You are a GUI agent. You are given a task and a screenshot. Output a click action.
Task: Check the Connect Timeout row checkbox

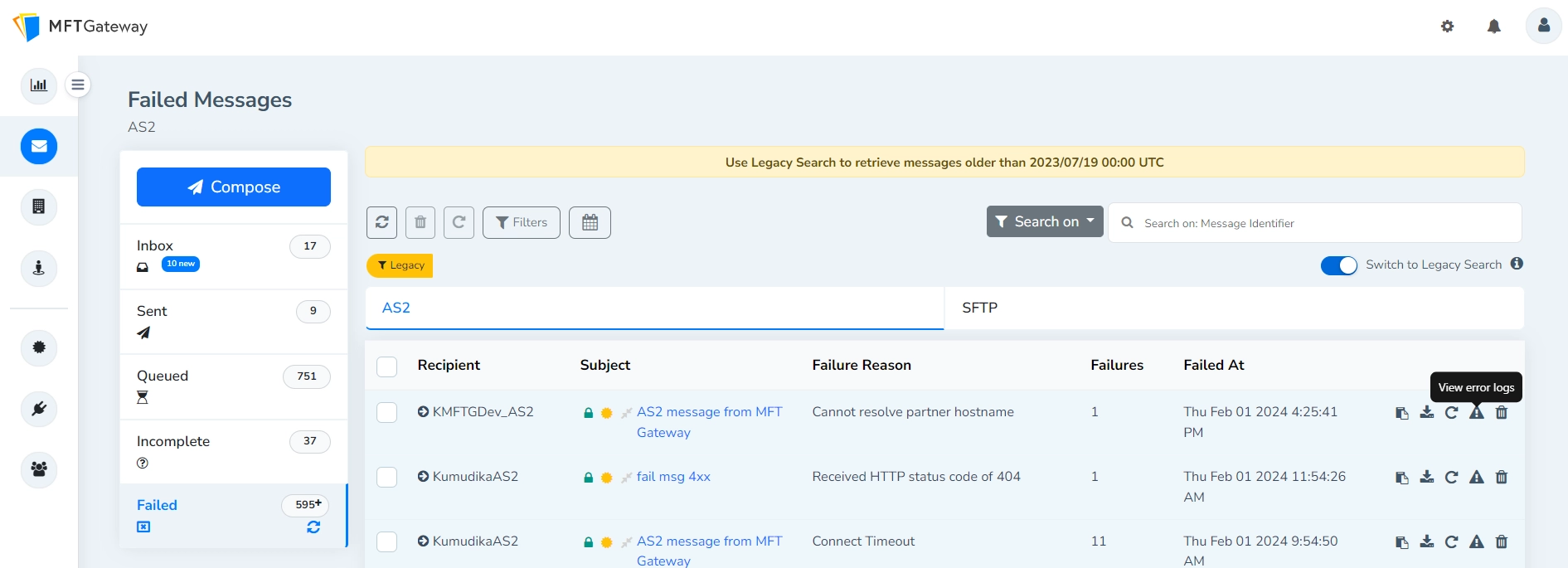pos(387,541)
